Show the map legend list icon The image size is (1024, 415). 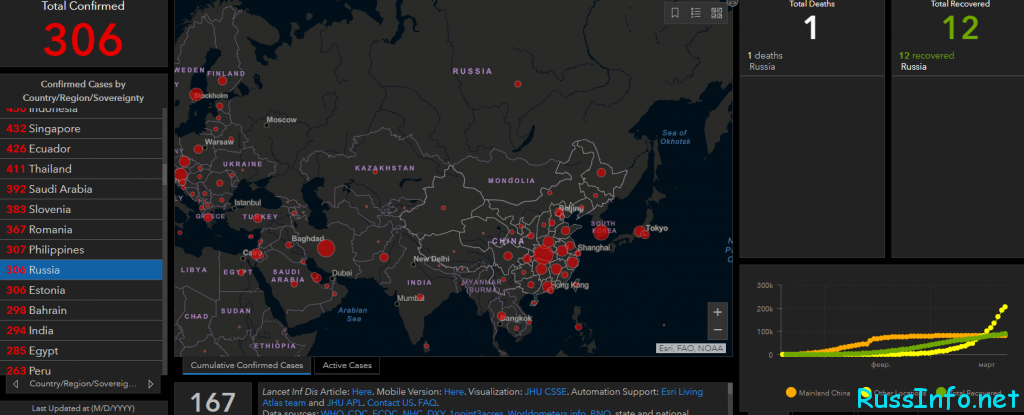[x=696, y=13]
